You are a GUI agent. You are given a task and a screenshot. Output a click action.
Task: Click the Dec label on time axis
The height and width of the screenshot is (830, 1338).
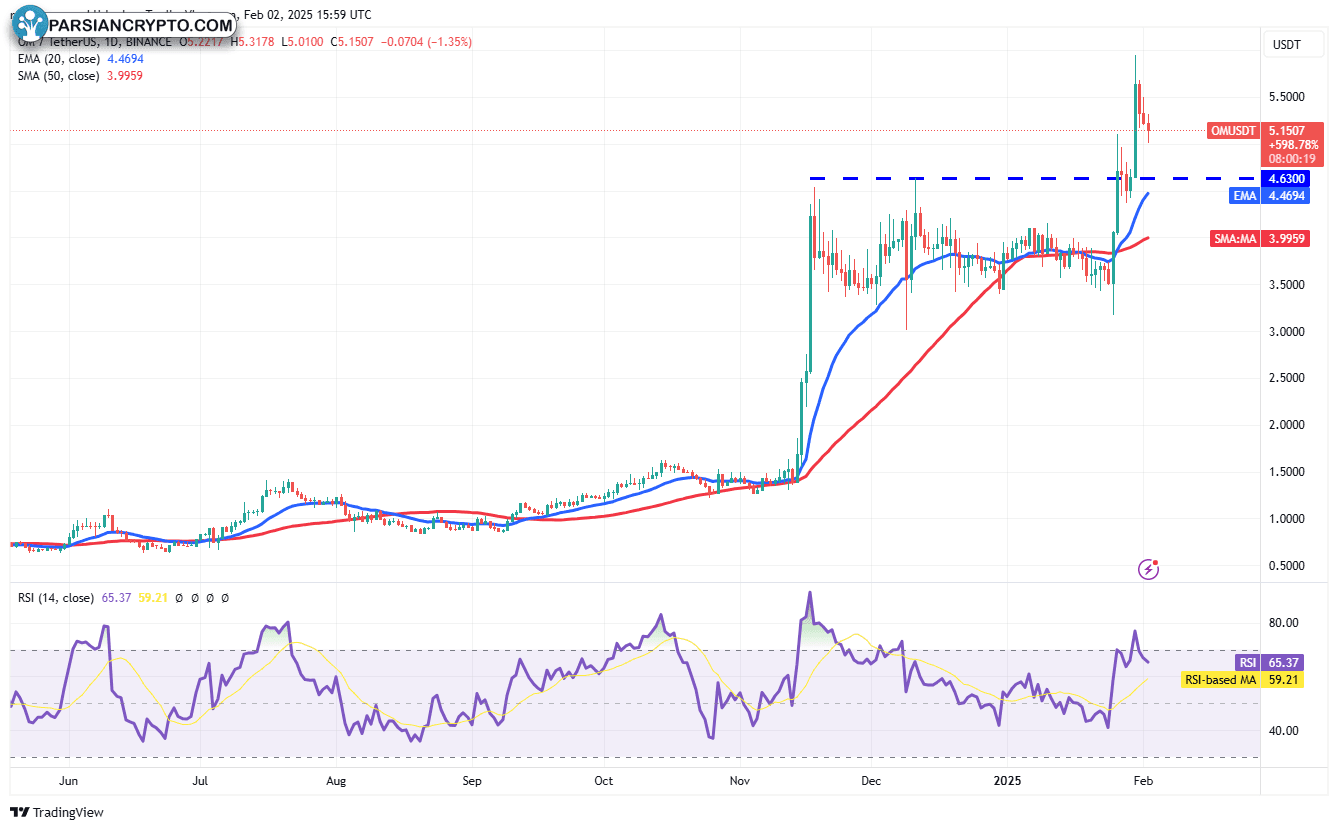click(x=871, y=779)
